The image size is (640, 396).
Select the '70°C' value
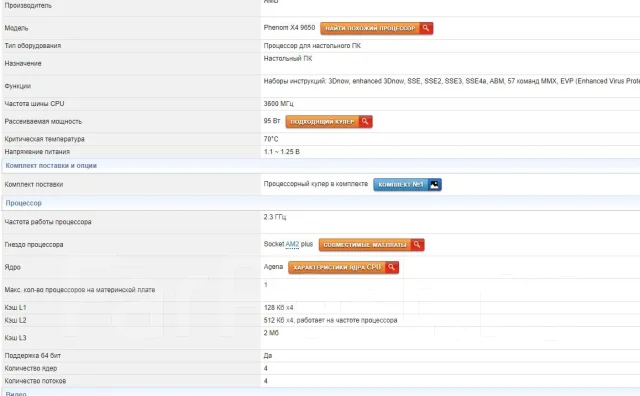(271, 139)
